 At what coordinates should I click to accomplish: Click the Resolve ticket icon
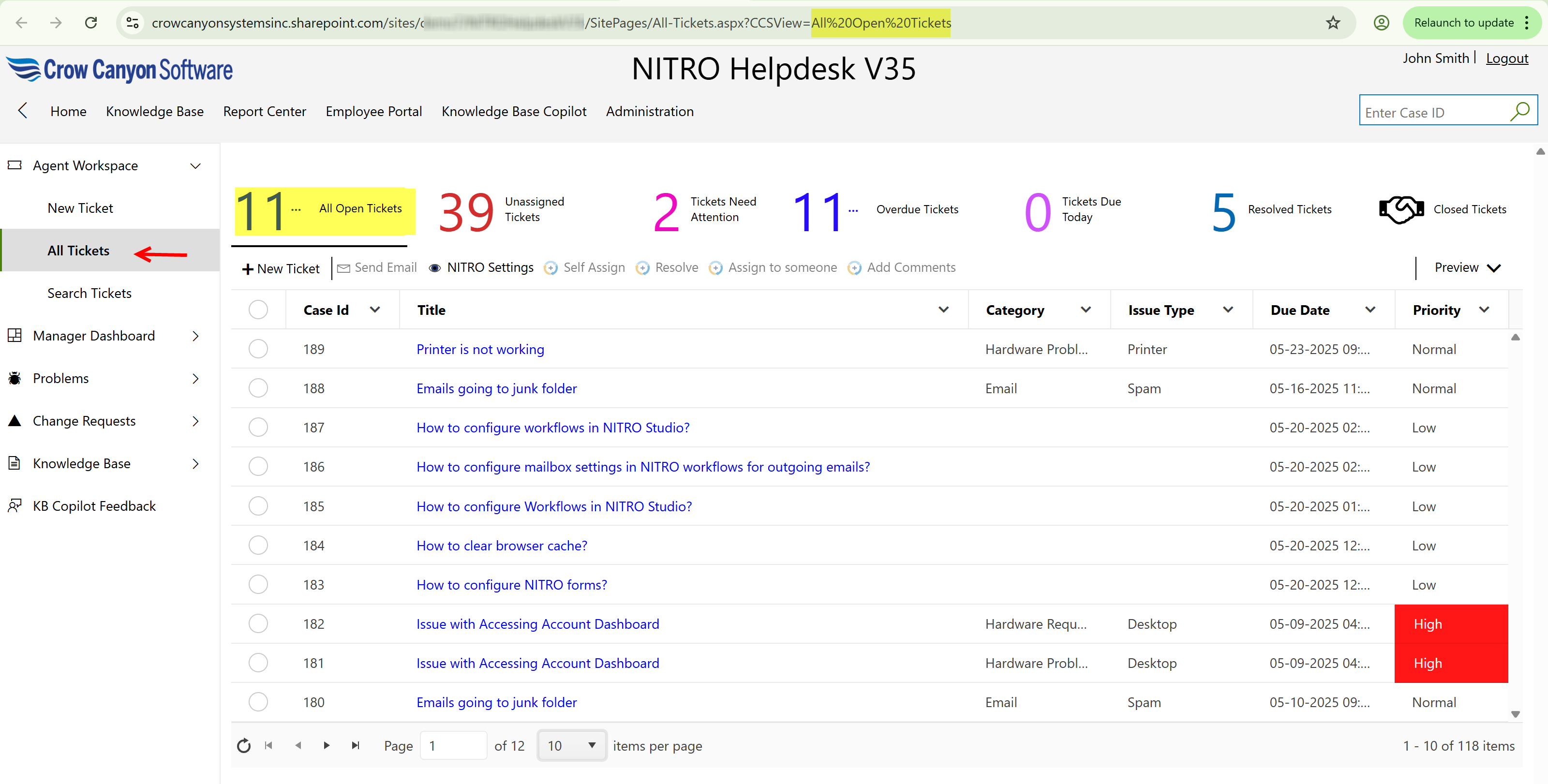click(x=642, y=268)
